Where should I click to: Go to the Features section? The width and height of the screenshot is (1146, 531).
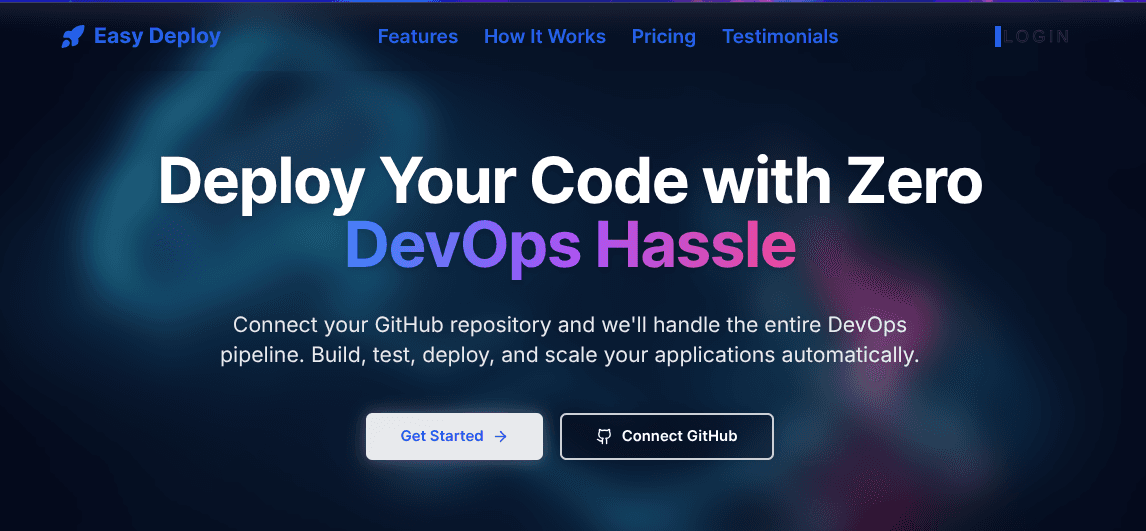pos(418,37)
